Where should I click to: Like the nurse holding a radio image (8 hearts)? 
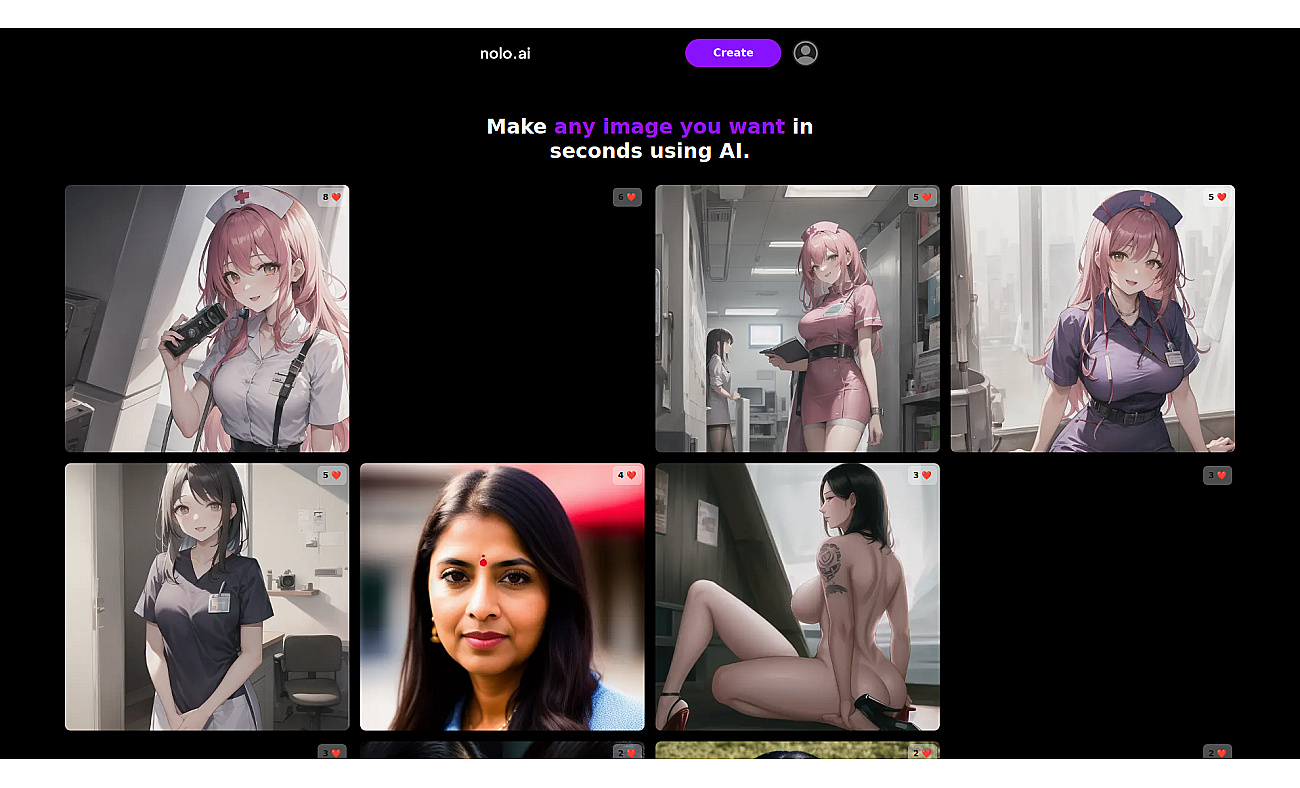(332, 197)
